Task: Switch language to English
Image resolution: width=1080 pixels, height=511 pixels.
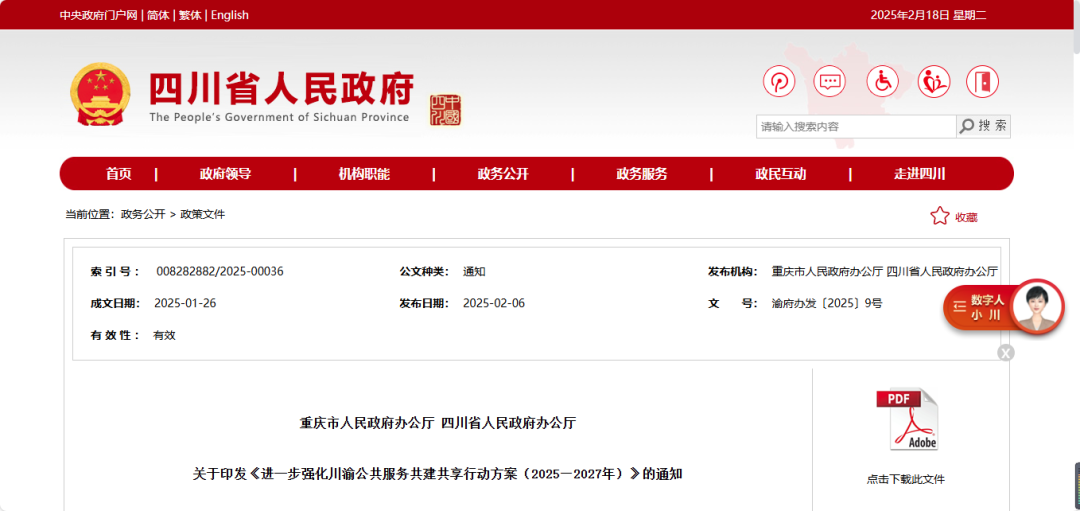Action: 230,15
